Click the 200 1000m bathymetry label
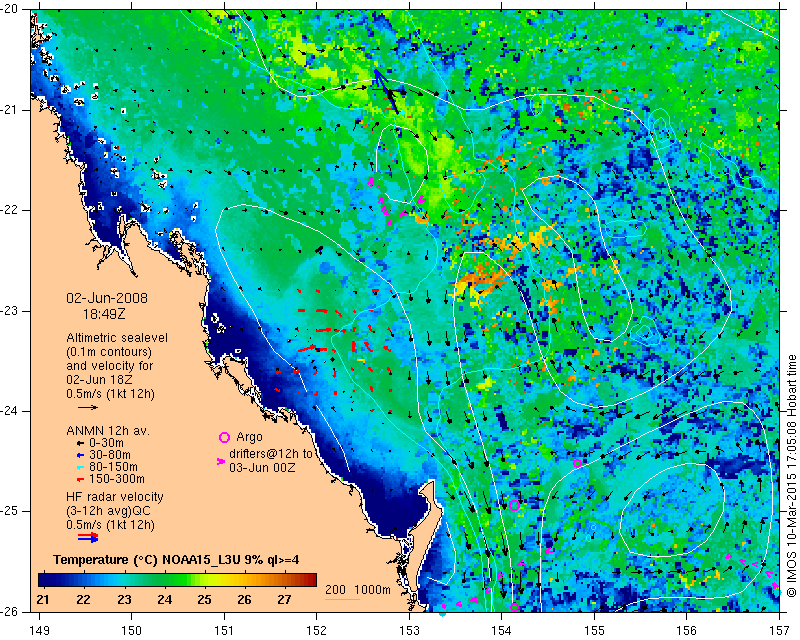The image size is (800, 640). click(x=358, y=590)
